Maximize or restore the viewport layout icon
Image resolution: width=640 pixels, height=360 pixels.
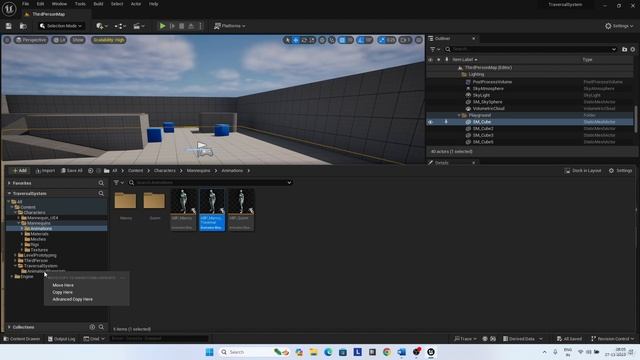pyautogui.click(x=418, y=40)
